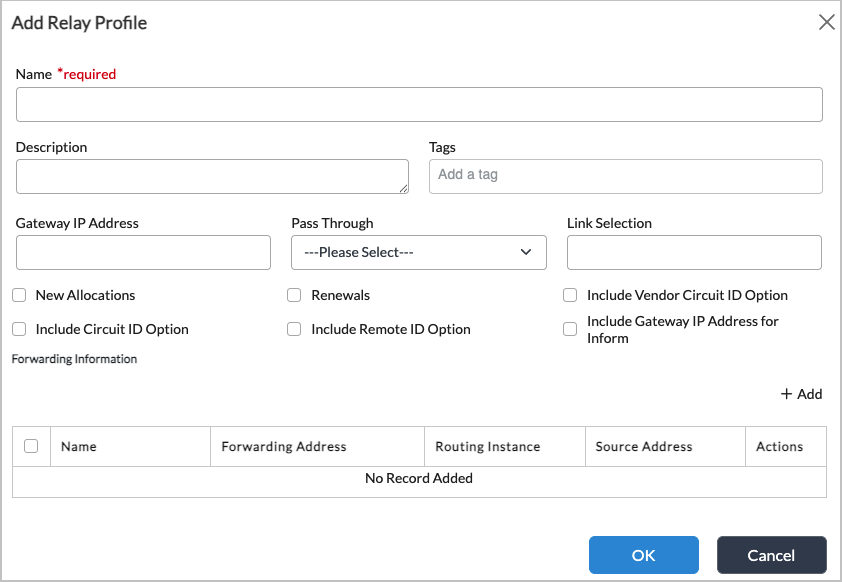
Task: Toggle Include Vendor Circuit ID Option
Action: [570, 295]
